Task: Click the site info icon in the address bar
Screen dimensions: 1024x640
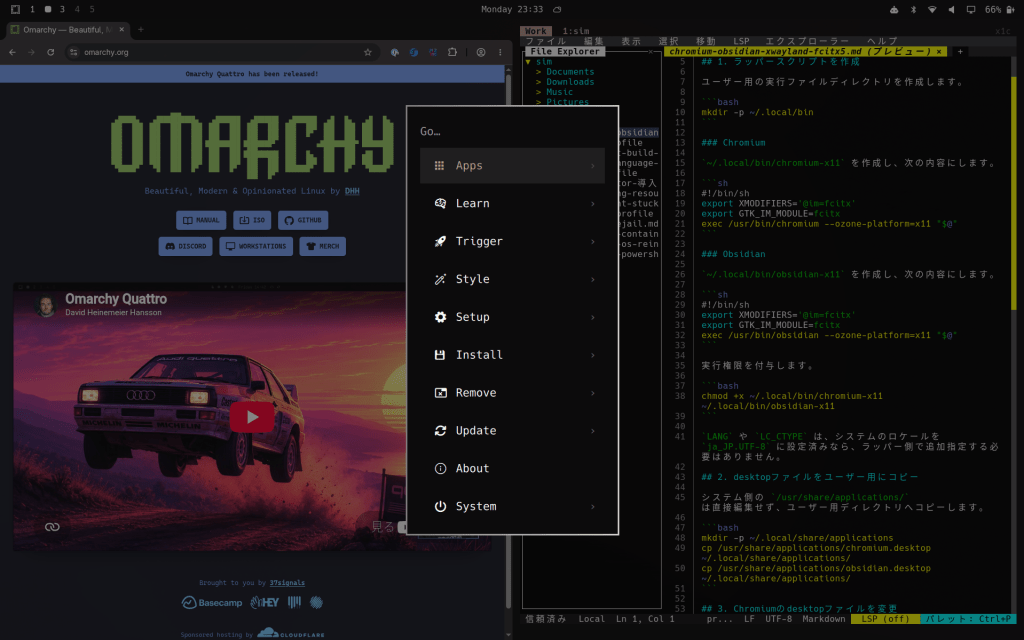Action: (74, 52)
